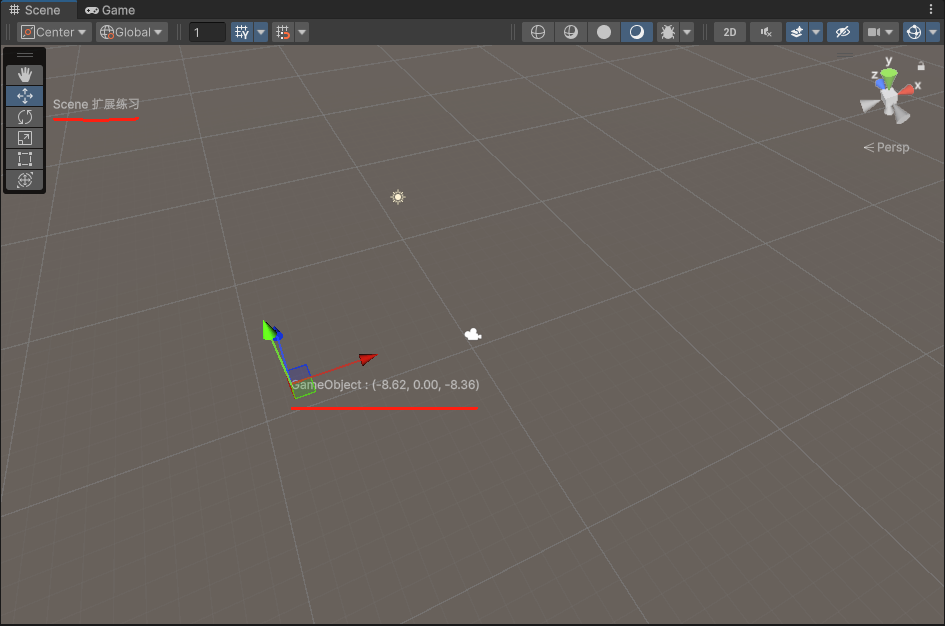945x626 pixels.
Task: Toggle scene effects button
Action: point(797,32)
